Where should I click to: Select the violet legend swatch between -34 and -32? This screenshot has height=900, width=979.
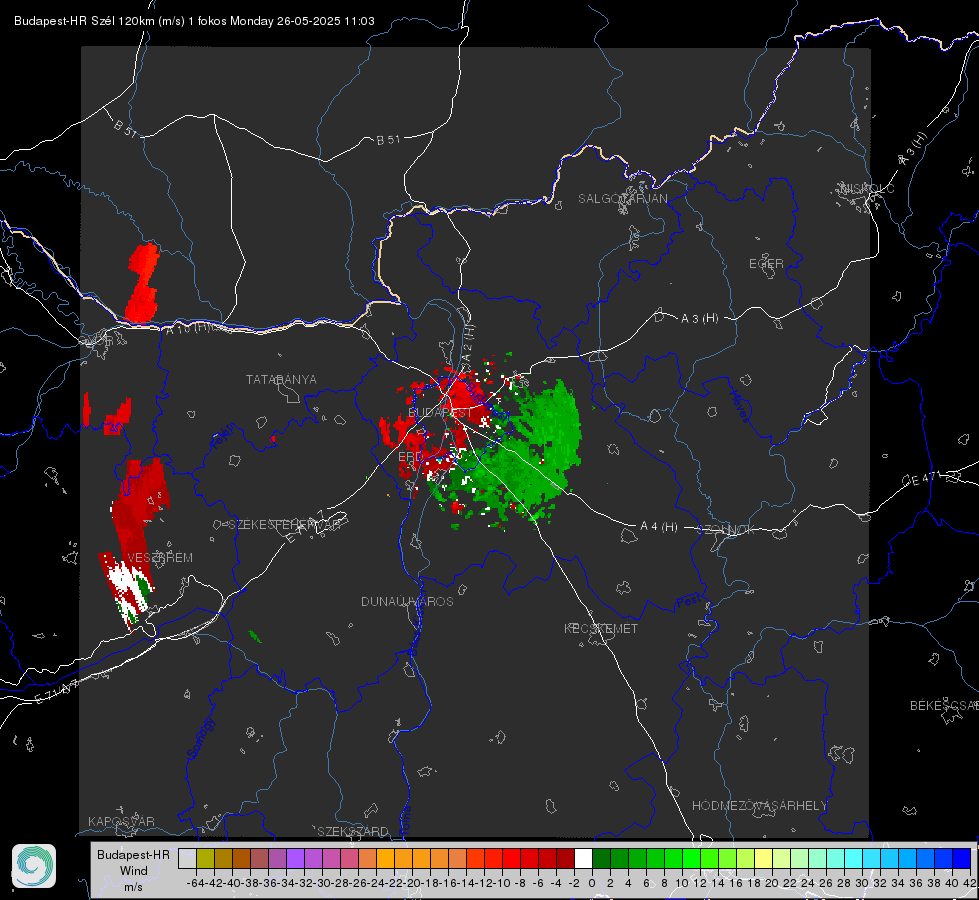(295, 858)
